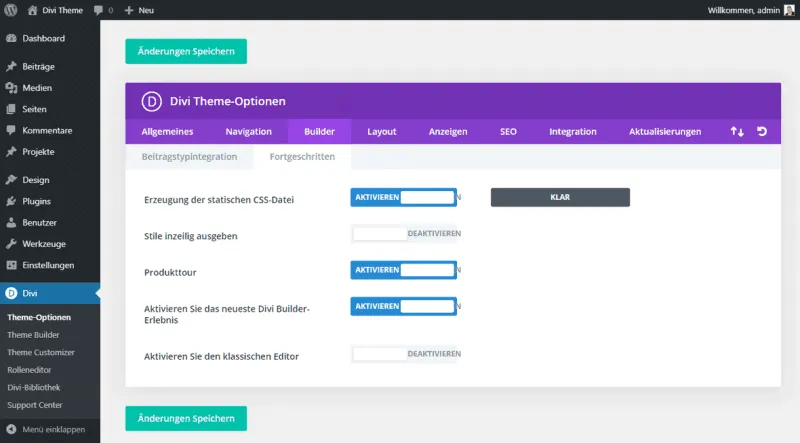Viewport: 800px width, 443px height.
Task: Open Support Center submenu link
Action: tap(35, 405)
